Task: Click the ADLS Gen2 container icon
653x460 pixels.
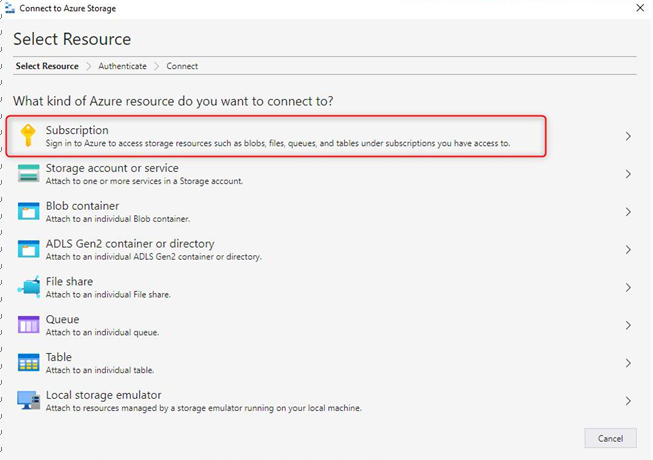Action: point(29,249)
